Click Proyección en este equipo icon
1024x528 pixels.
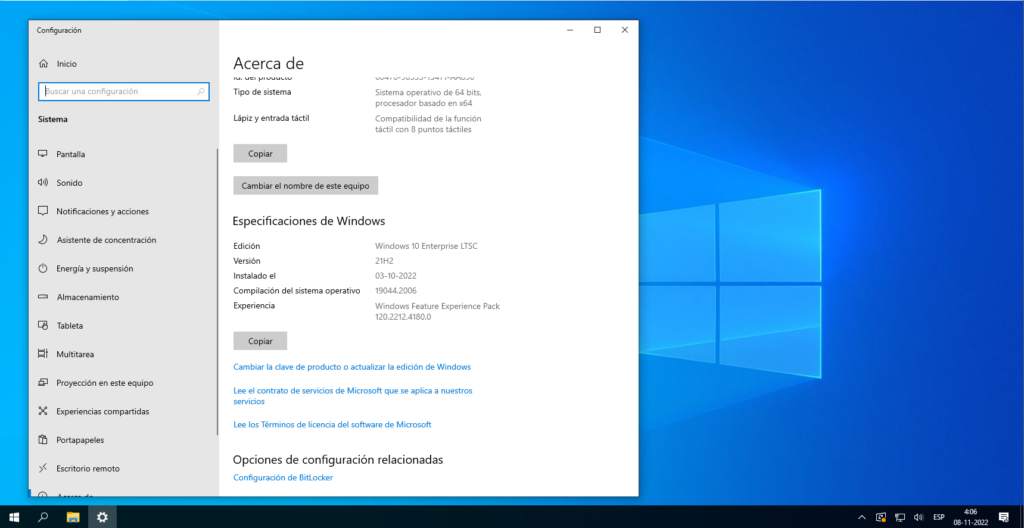(43, 383)
